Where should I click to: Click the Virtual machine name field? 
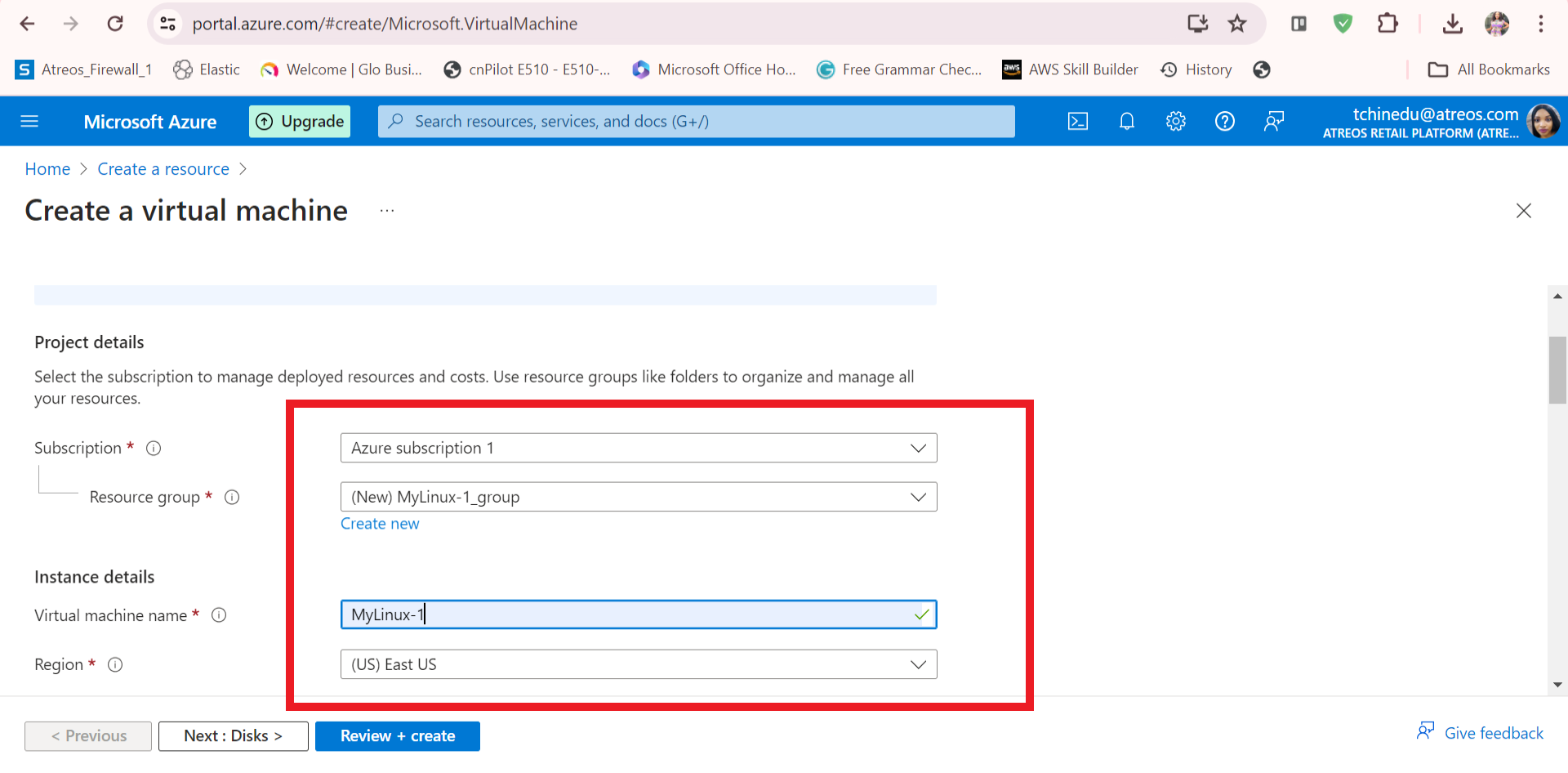tap(639, 614)
